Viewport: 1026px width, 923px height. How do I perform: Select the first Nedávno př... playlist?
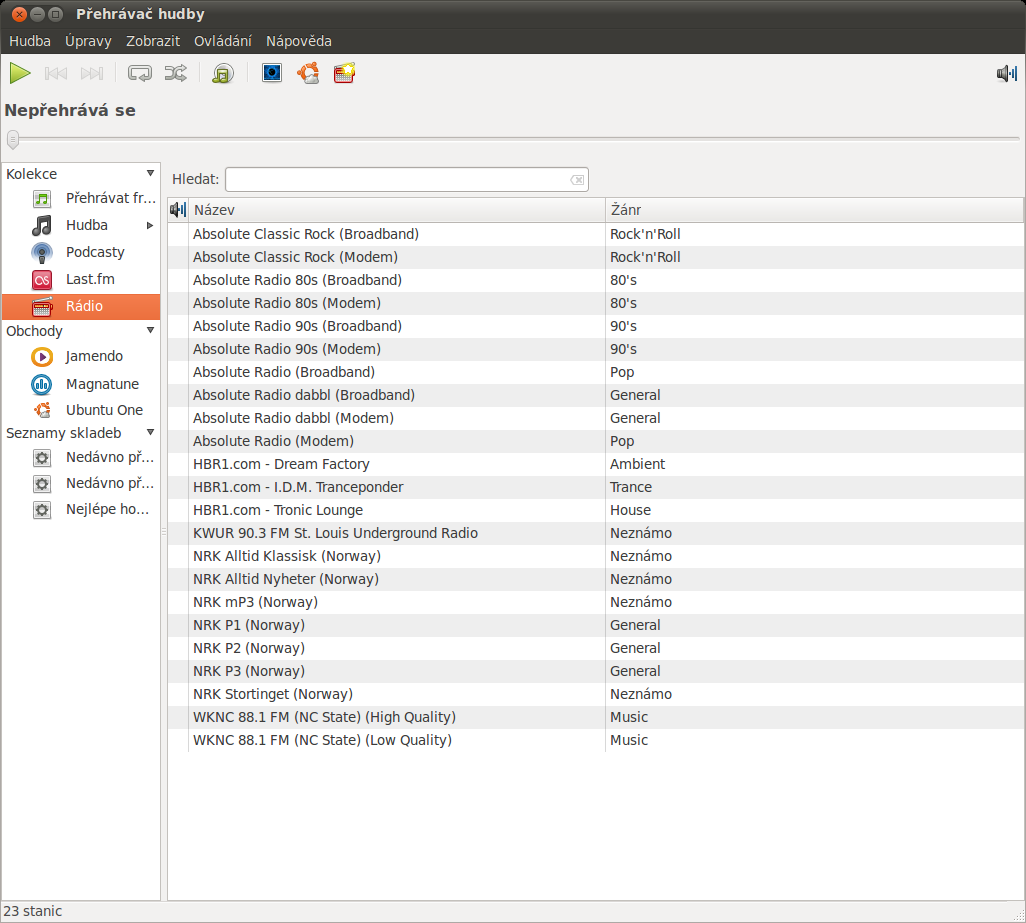click(81, 457)
